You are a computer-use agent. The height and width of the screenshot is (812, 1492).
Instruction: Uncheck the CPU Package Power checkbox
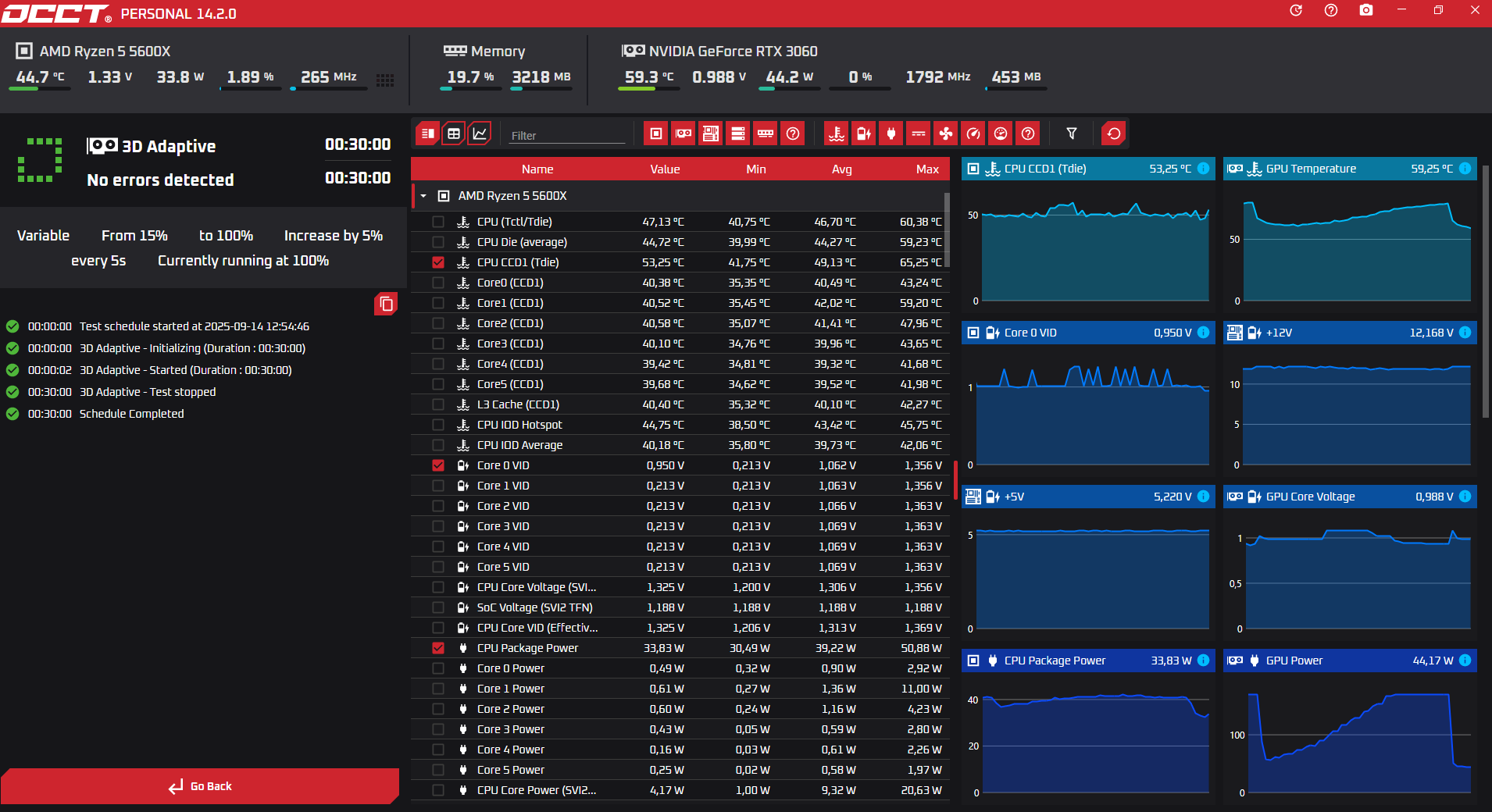pyautogui.click(x=438, y=648)
